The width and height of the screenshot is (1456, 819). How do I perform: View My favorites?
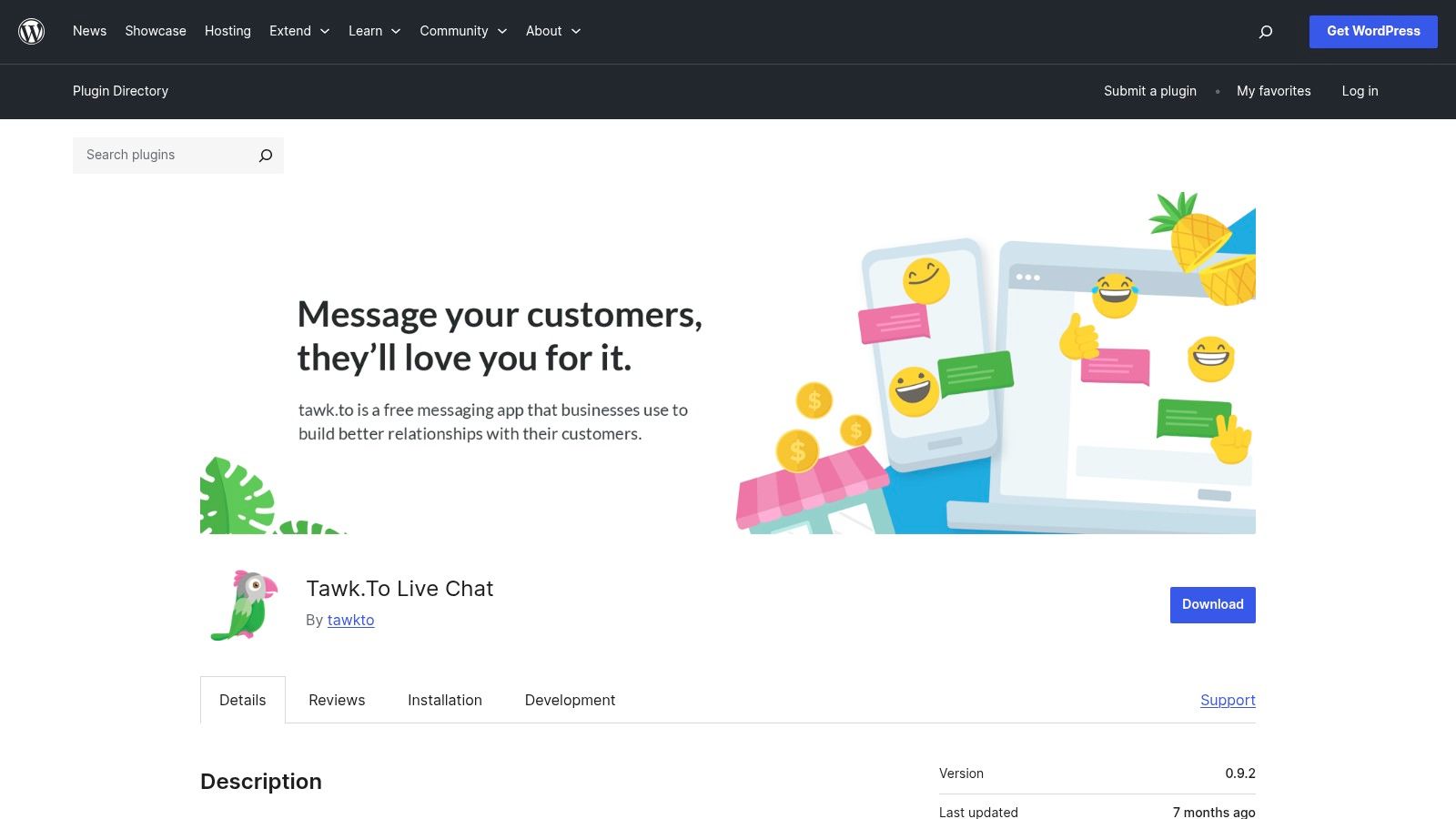pos(1274,91)
